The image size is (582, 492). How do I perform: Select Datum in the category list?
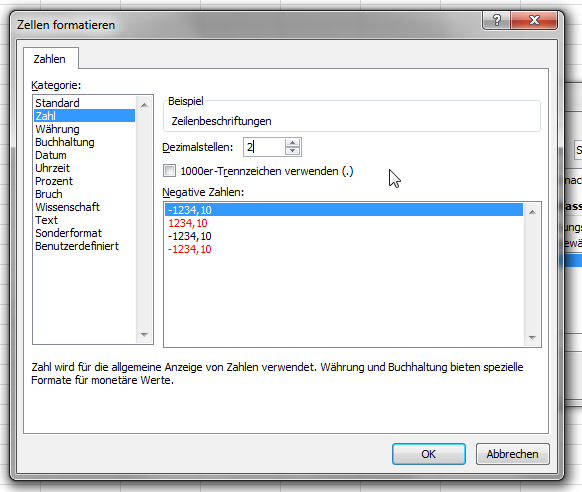51,155
